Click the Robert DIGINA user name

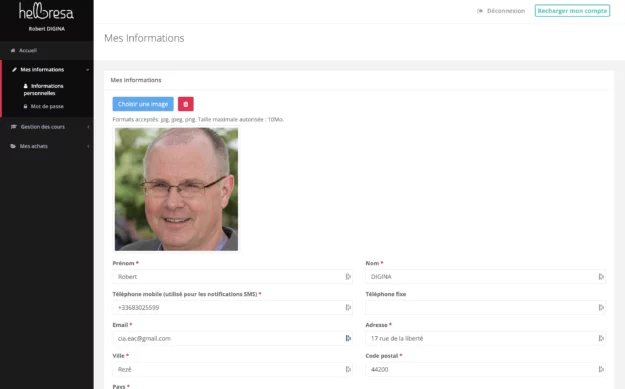[x=47, y=29]
